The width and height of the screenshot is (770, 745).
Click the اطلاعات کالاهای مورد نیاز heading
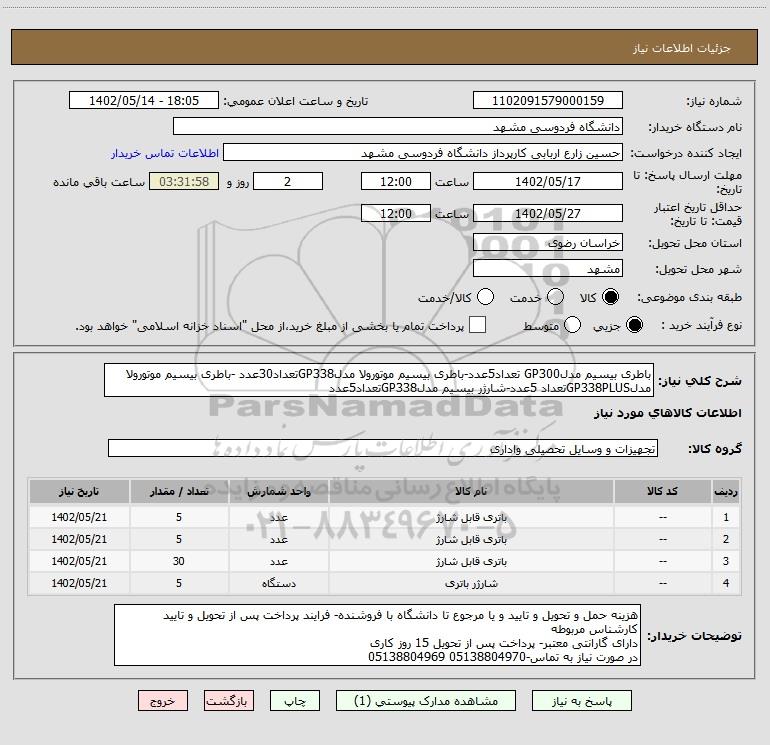(x=668, y=413)
